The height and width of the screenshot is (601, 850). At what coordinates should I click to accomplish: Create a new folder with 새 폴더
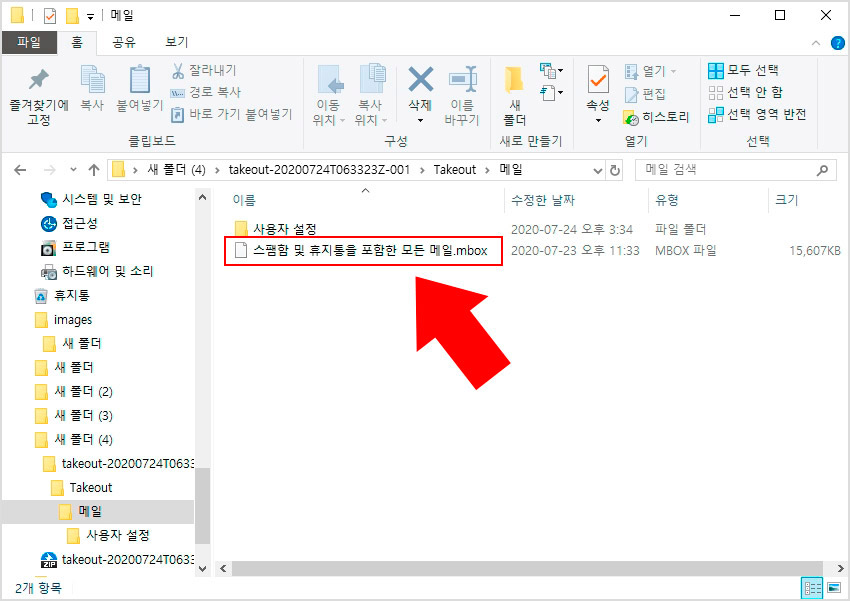pos(514,95)
